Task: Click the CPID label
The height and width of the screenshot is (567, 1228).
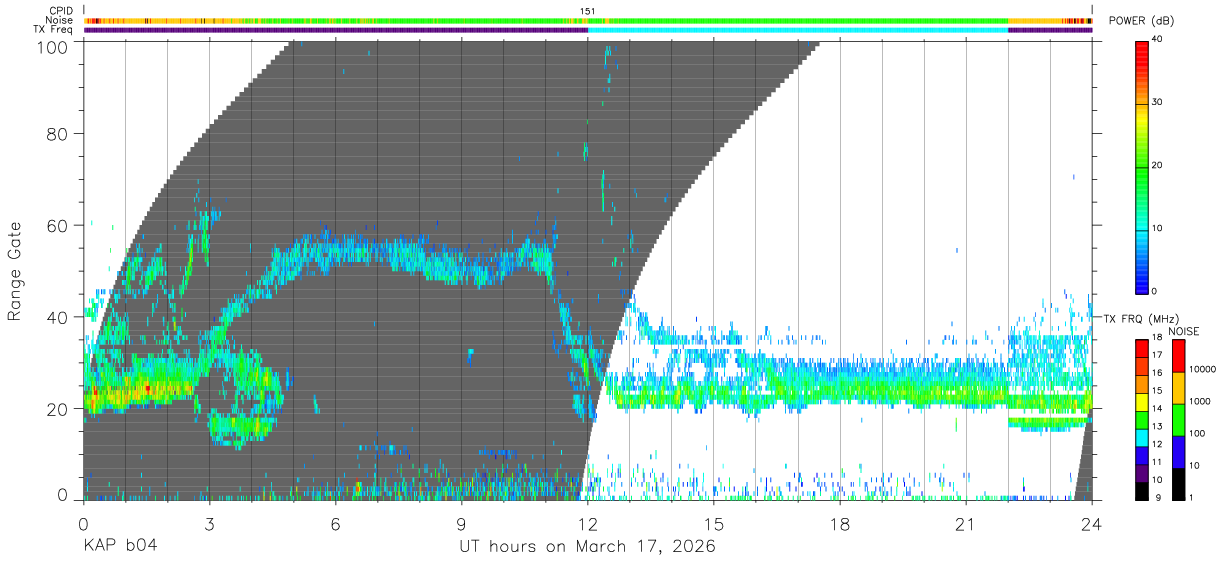Action: pos(62,11)
